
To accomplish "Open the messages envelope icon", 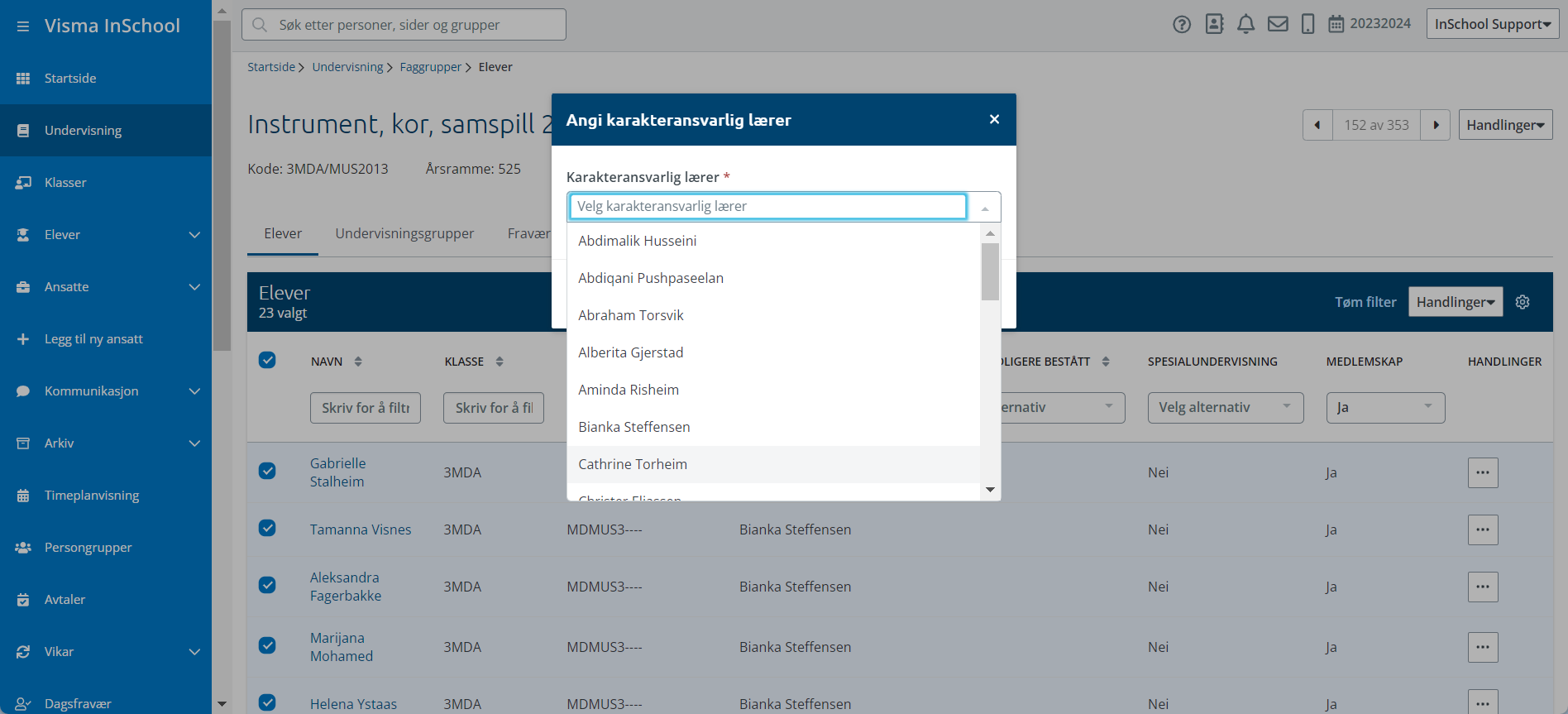I will tap(1278, 24).
